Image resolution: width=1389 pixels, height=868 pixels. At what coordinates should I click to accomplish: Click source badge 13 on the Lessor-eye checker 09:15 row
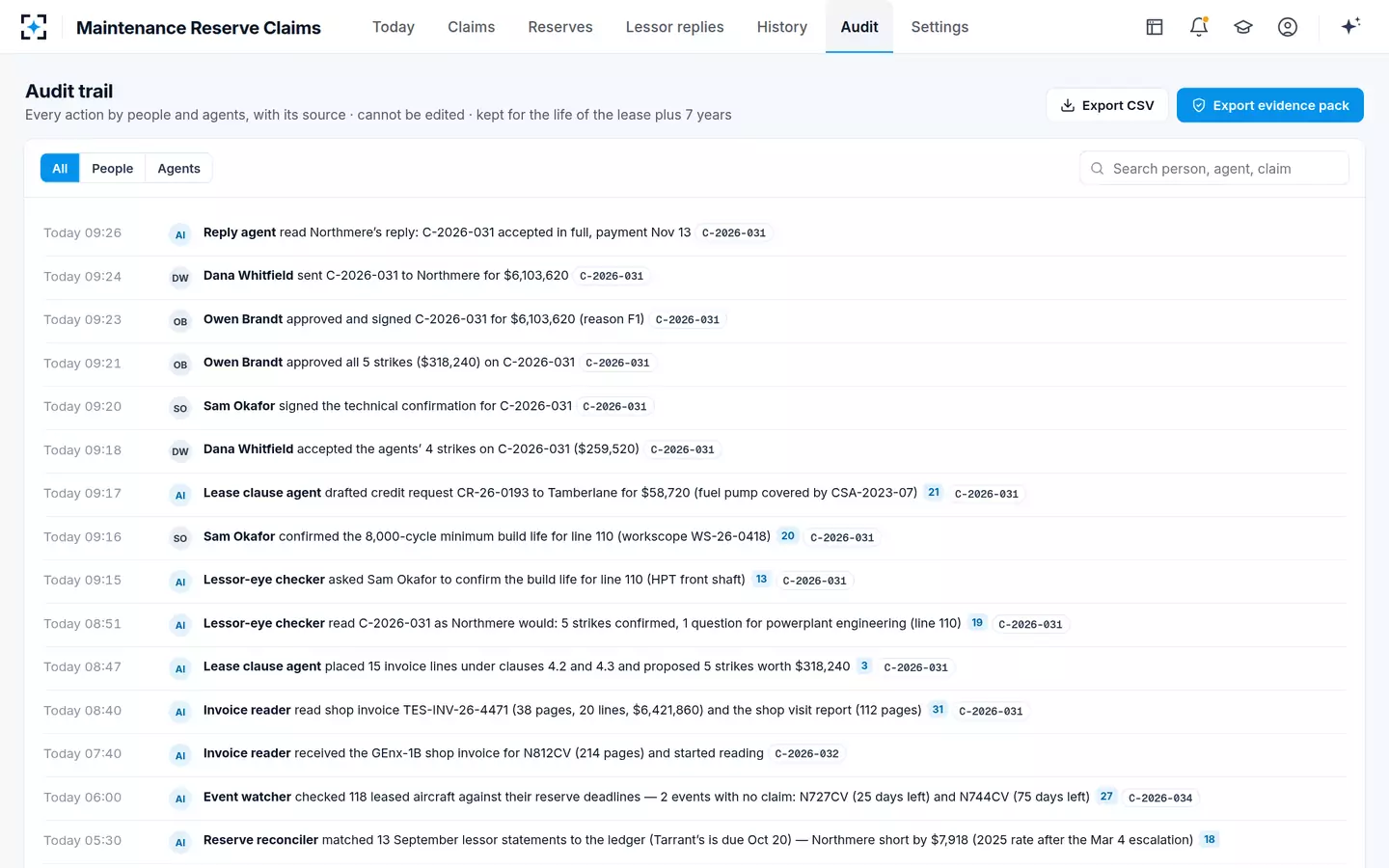tap(761, 579)
